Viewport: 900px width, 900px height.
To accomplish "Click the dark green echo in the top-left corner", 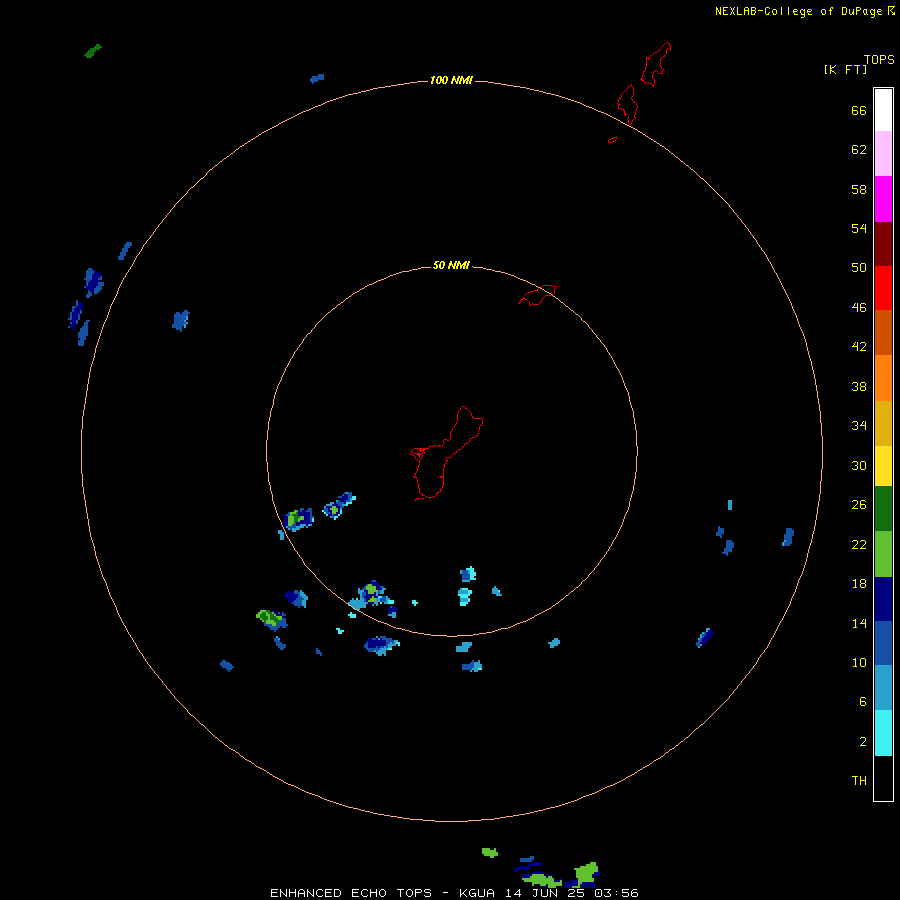I will coord(93,51).
